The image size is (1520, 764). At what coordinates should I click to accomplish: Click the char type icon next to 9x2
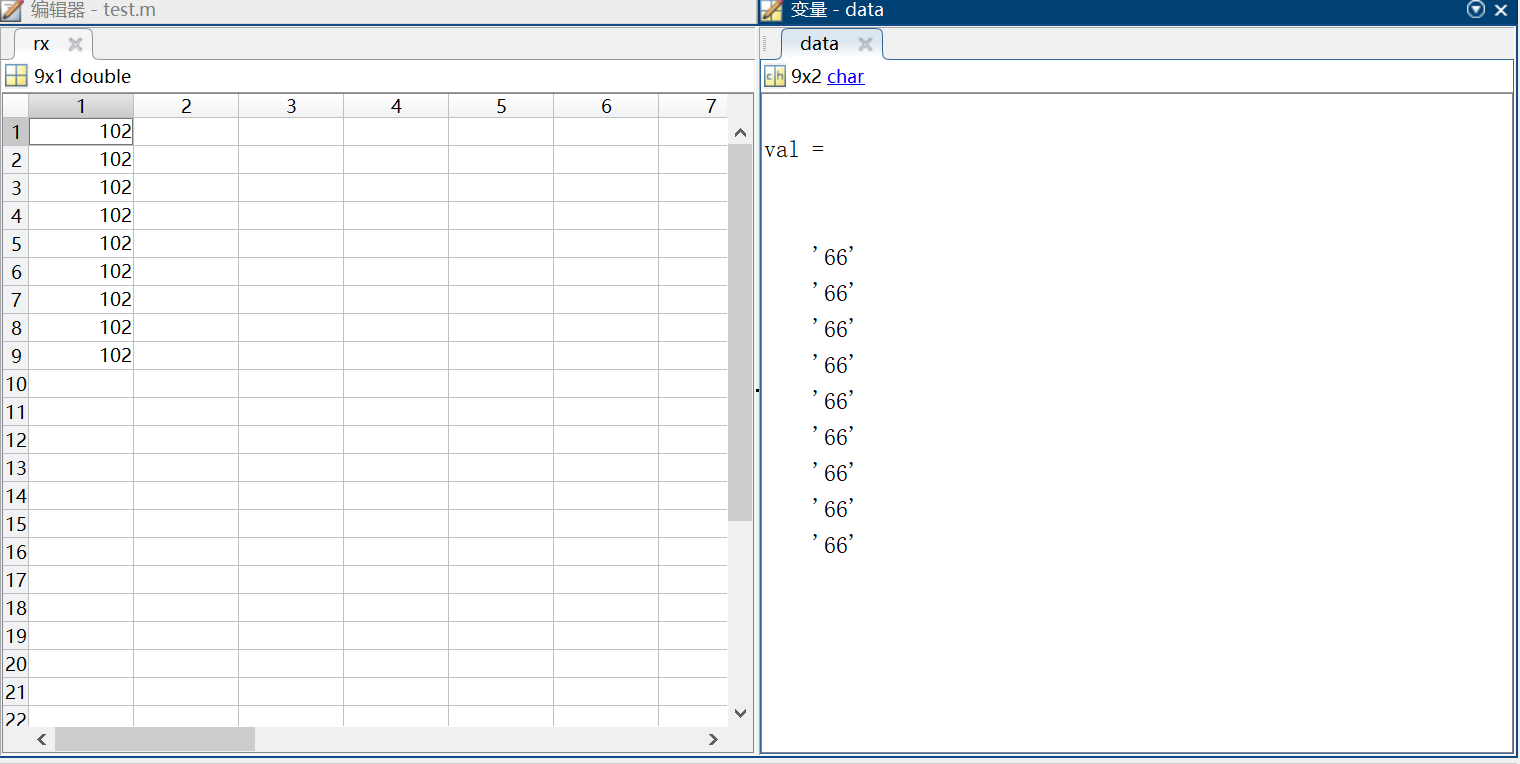click(774, 76)
